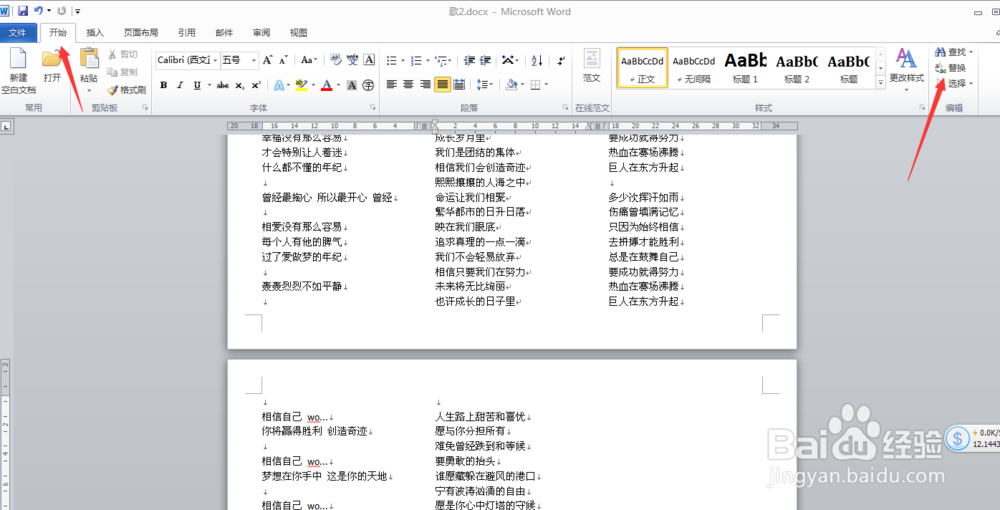Apply red font color
Screen dimensions: 1000x510
pos(327,85)
